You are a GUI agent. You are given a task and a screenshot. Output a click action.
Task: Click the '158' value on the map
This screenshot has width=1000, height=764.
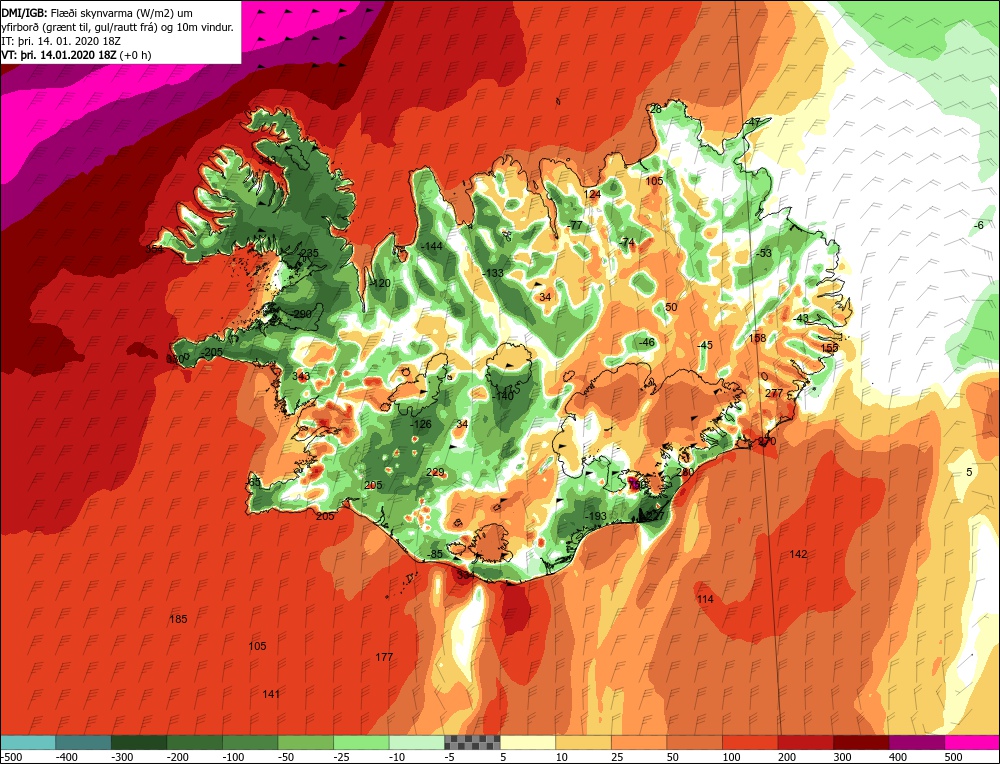(x=758, y=338)
